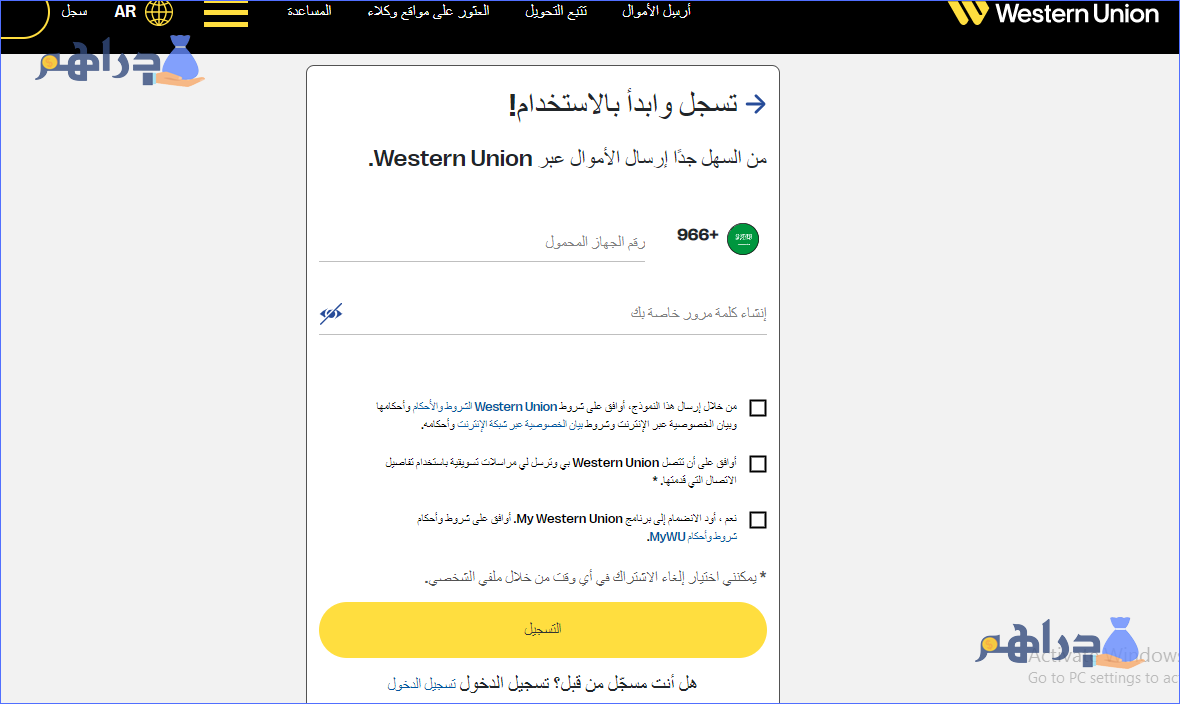Open the Saudi flag country selector
This screenshot has width=1180, height=704.
743,239
